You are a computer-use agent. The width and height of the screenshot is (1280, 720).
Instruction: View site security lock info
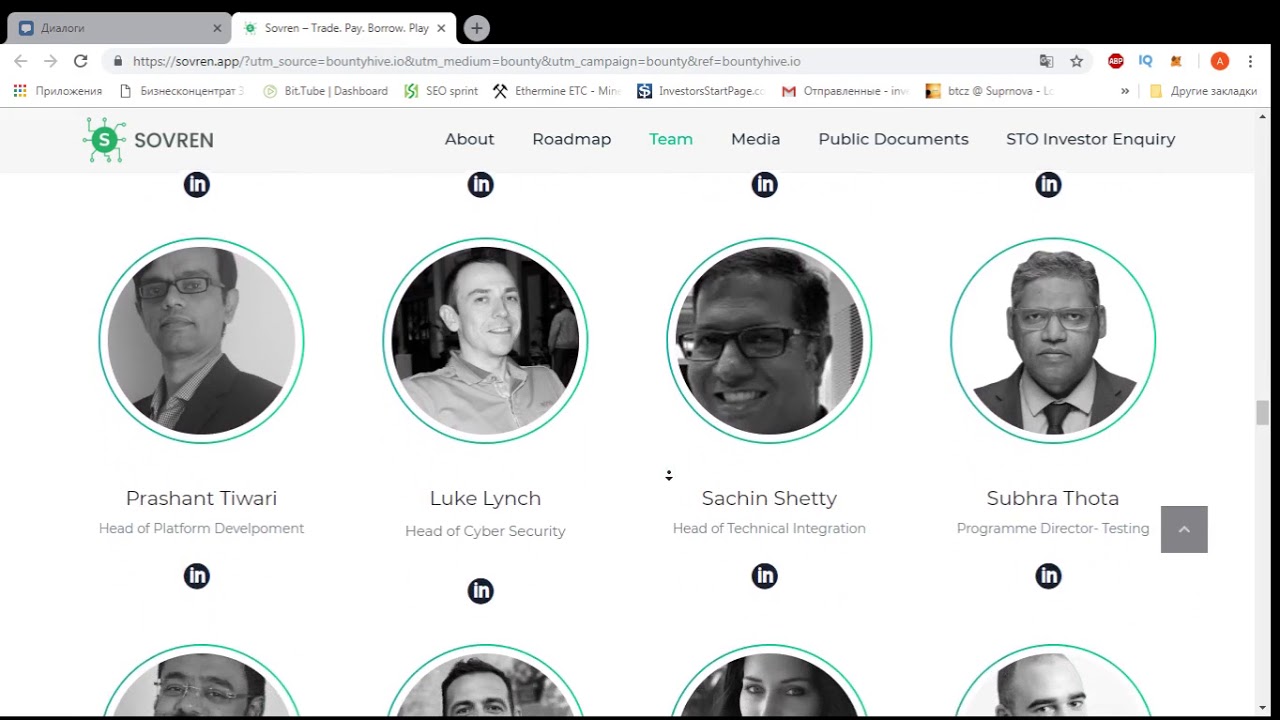[x=118, y=61]
